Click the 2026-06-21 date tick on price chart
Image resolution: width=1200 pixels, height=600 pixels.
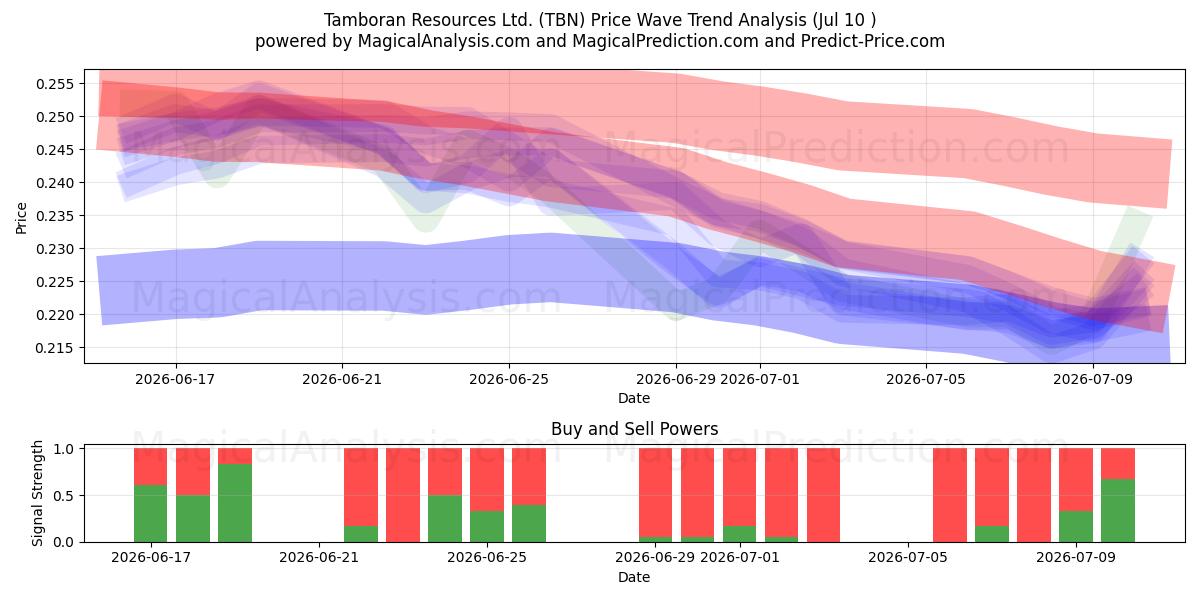[x=342, y=379]
